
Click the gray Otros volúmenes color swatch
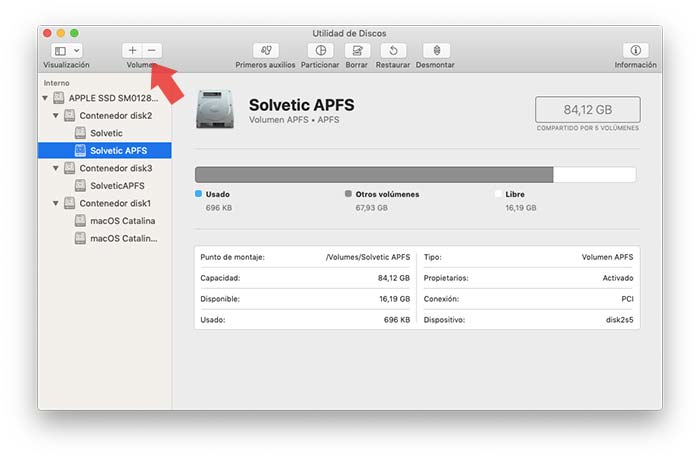[x=348, y=194]
